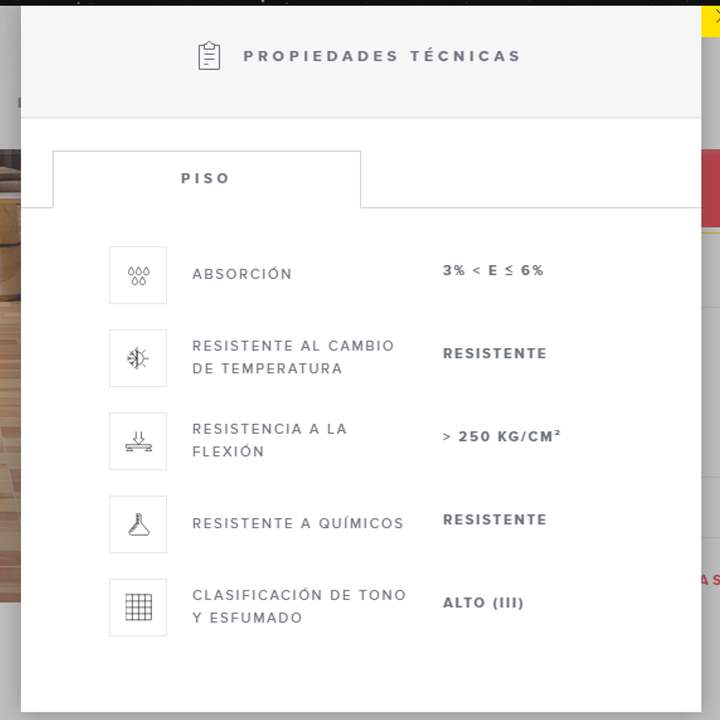Click the Absorción label

[242, 274]
